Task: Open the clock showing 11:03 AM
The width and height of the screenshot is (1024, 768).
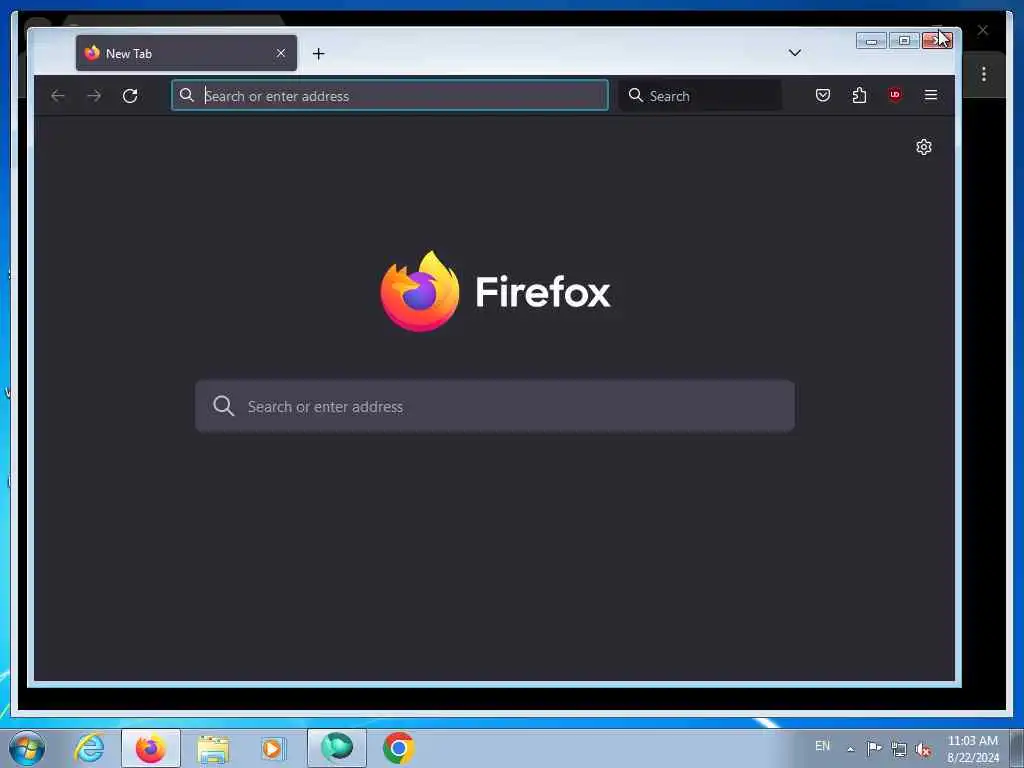Action: click(972, 749)
